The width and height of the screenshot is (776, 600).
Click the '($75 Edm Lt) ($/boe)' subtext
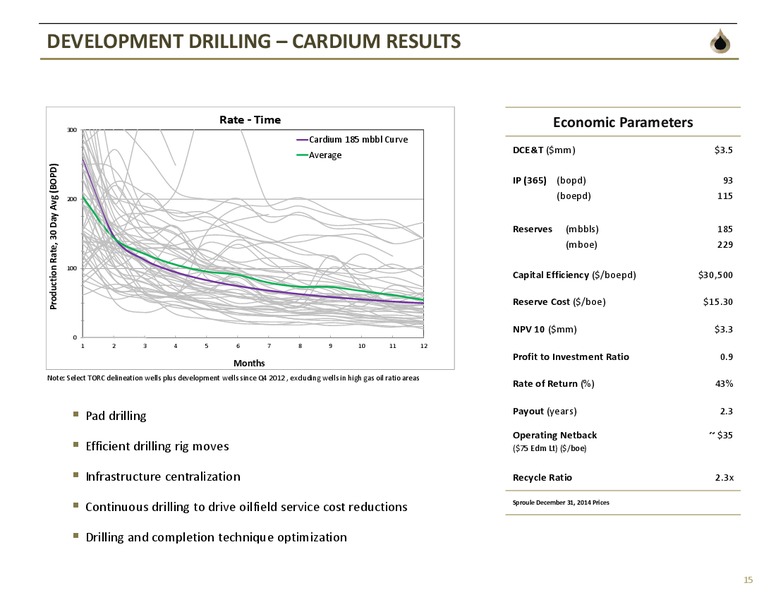click(x=549, y=449)
